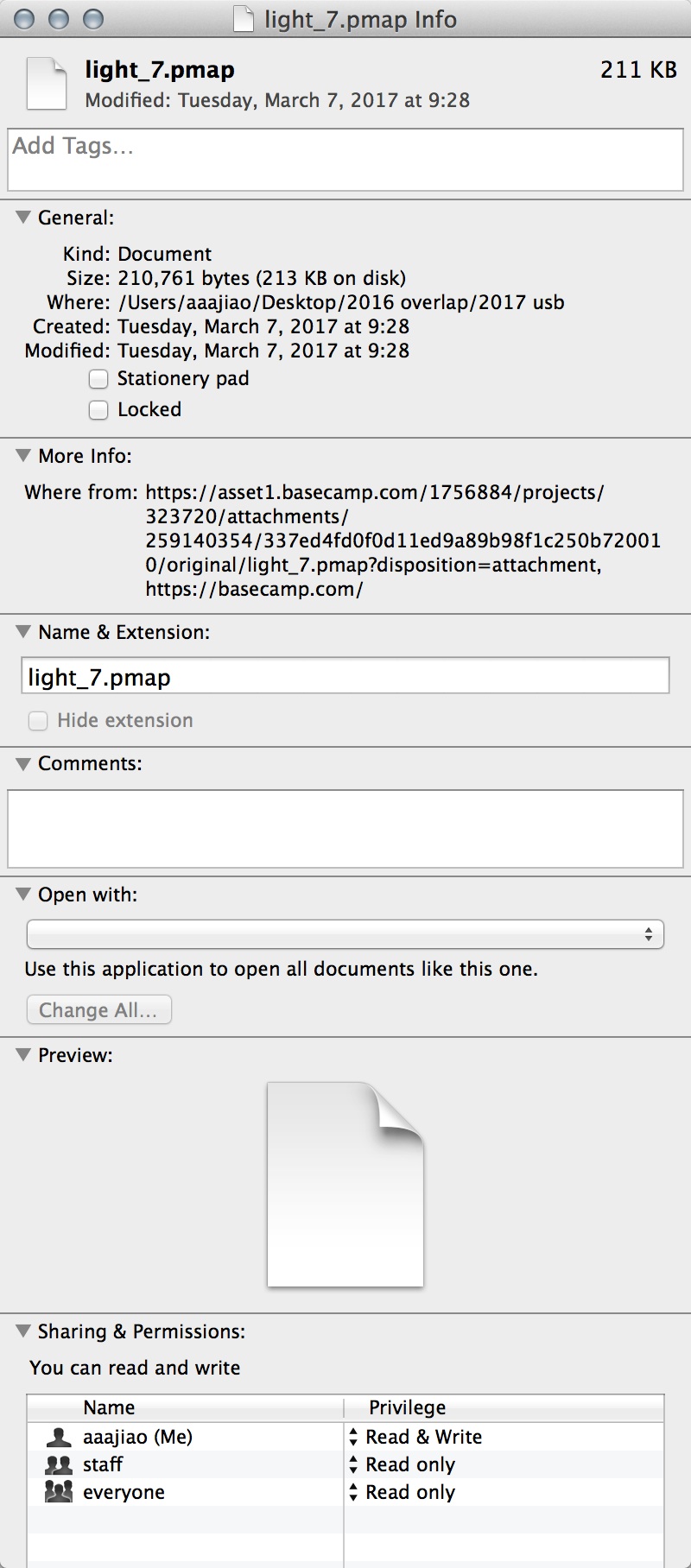Collapse the Preview section

(24, 1054)
